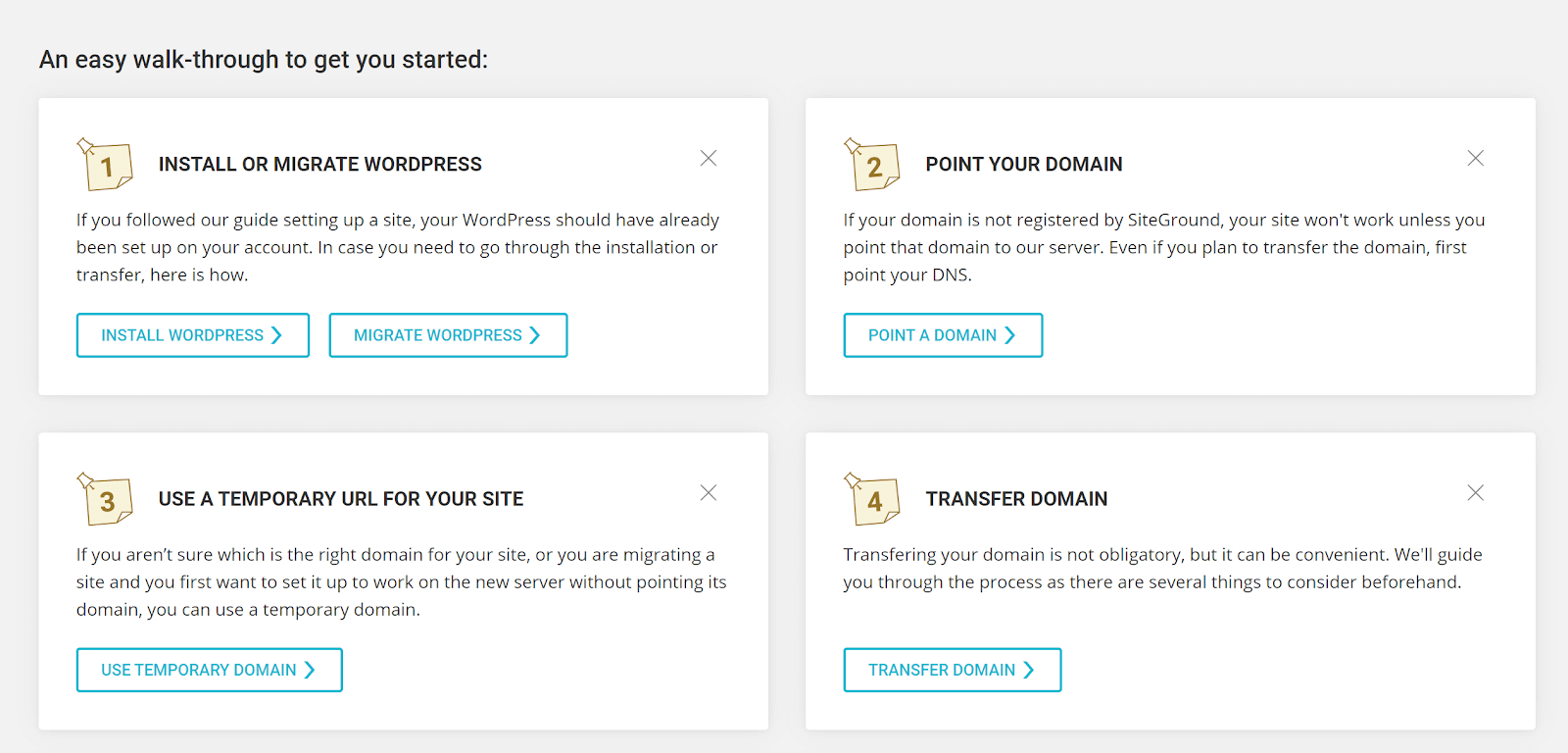Click the chevron arrow in Transfer Domain button
This screenshot has height=753, width=1568.
click(x=1029, y=670)
